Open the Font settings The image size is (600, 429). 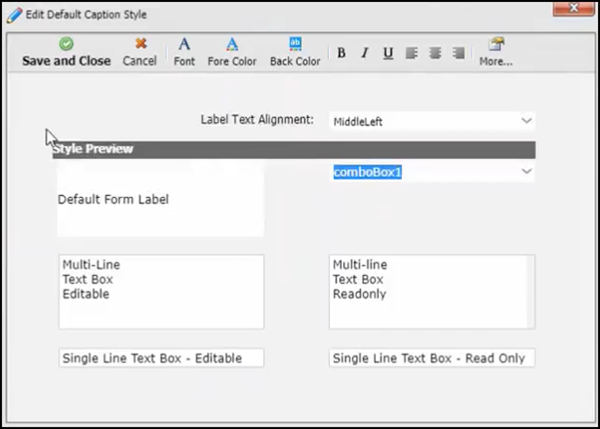pyautogui.click(x=184, y=52)
